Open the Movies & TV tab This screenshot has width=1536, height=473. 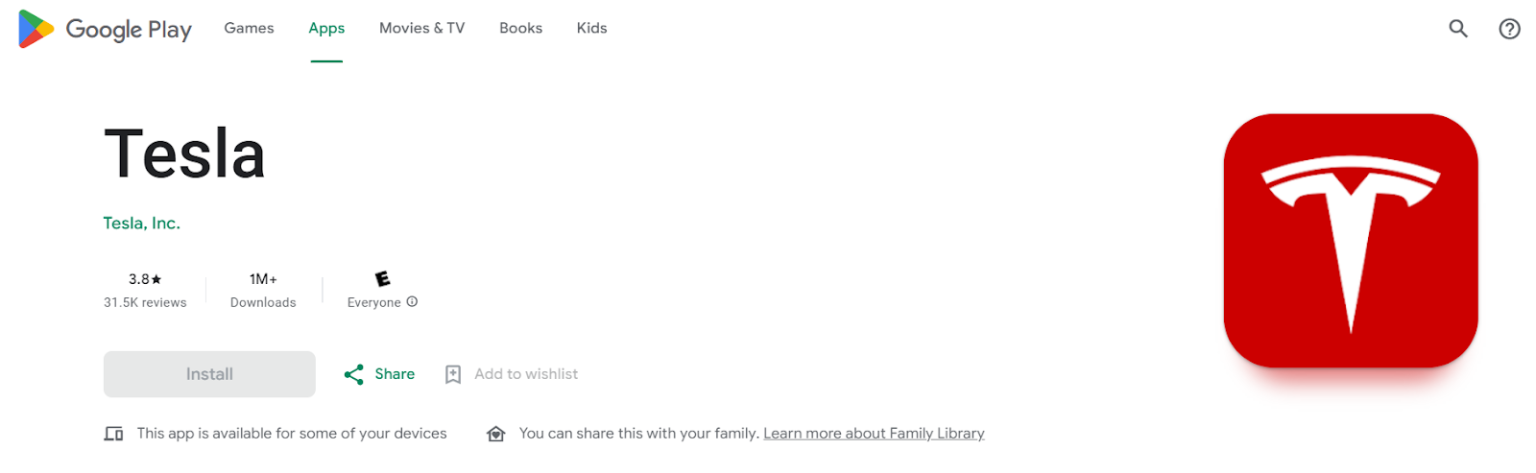(x=422, y=28)
